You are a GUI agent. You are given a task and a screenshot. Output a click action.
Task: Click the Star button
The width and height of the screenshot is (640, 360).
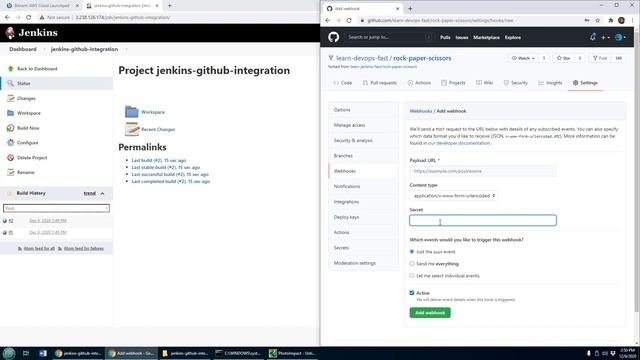click(x=564, y=58)
